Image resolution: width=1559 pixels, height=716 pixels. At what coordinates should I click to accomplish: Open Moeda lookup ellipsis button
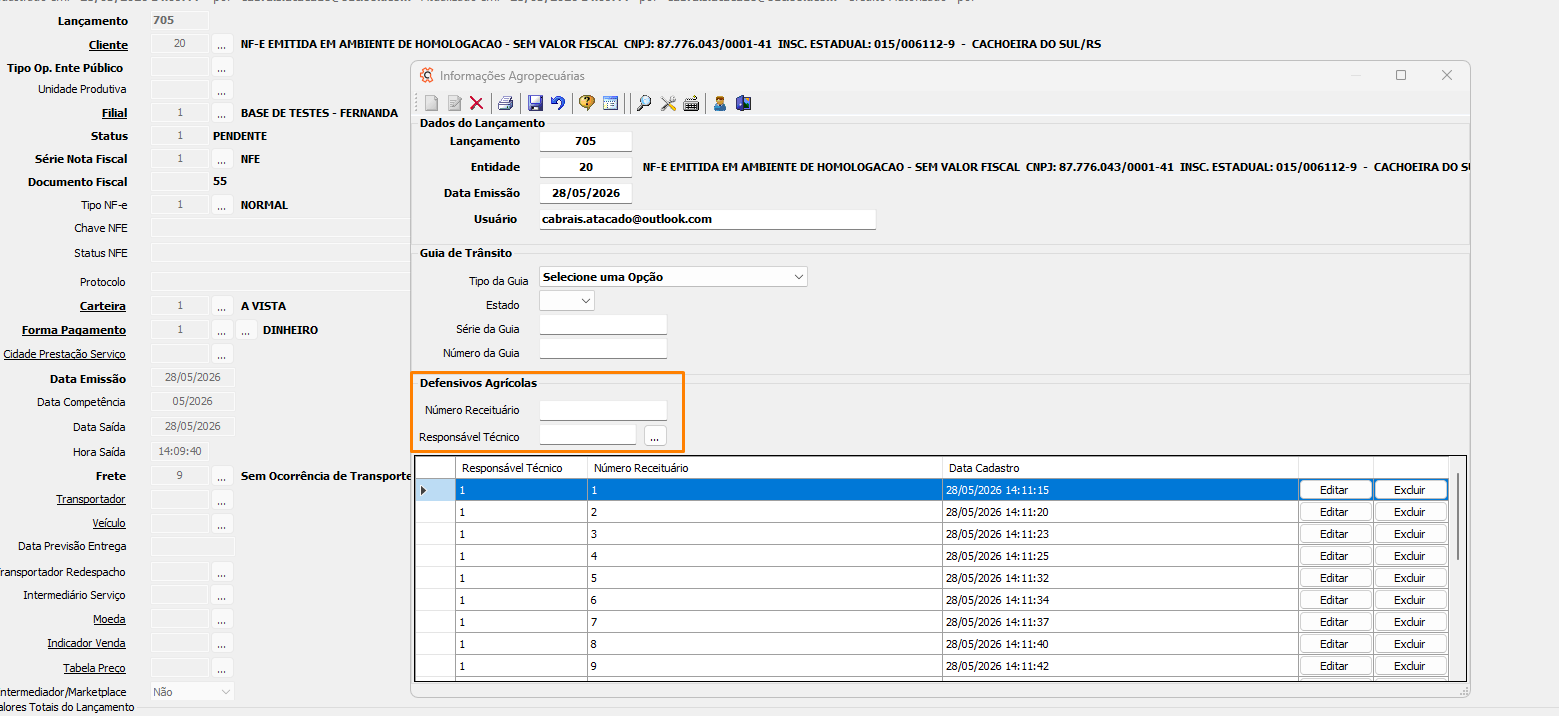tap(222, 619)
